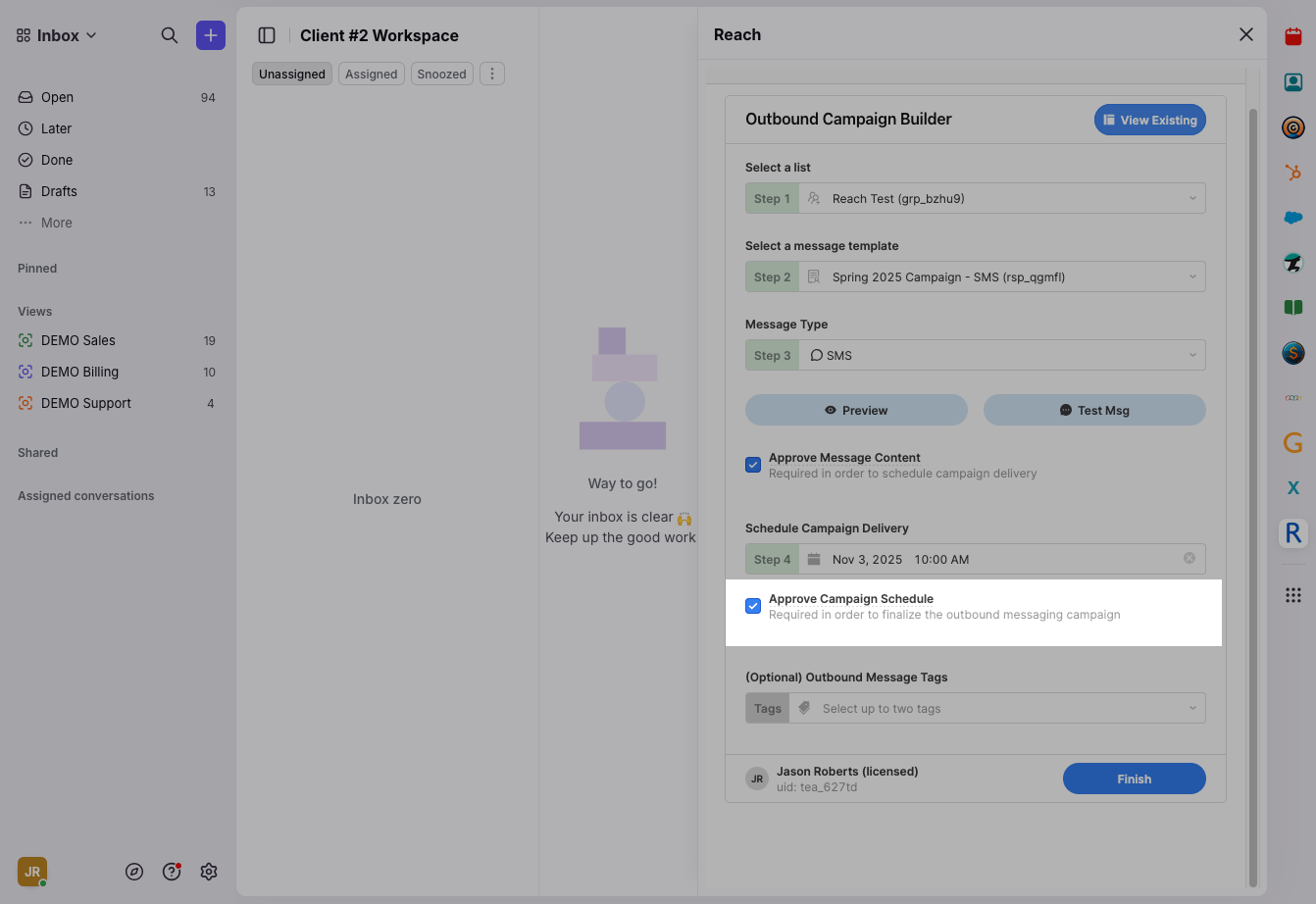Uncheck Approve Campaign Schedule checkbox
Screen dimensions: 1316x904
(753, 606)
